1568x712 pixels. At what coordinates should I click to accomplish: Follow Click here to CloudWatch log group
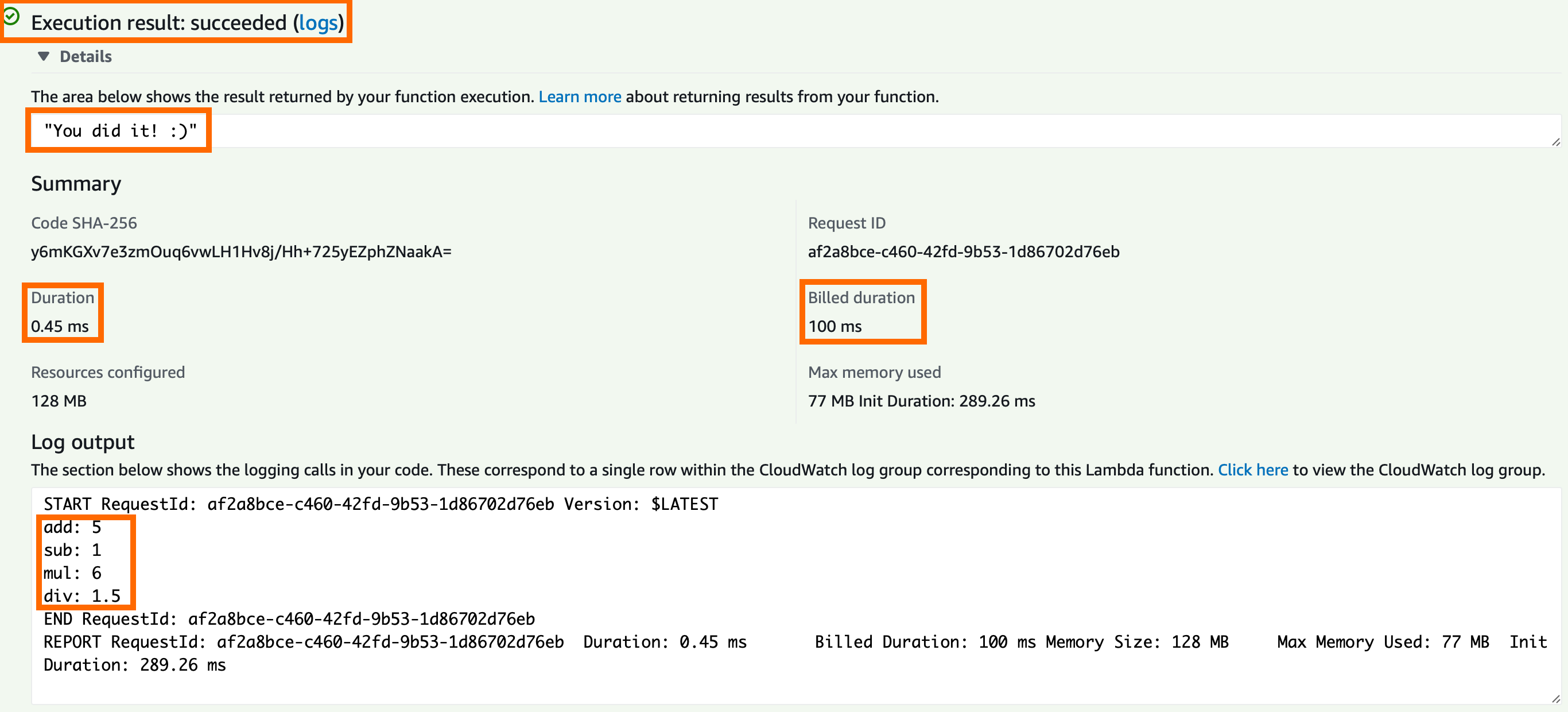tap(1252, 470)
